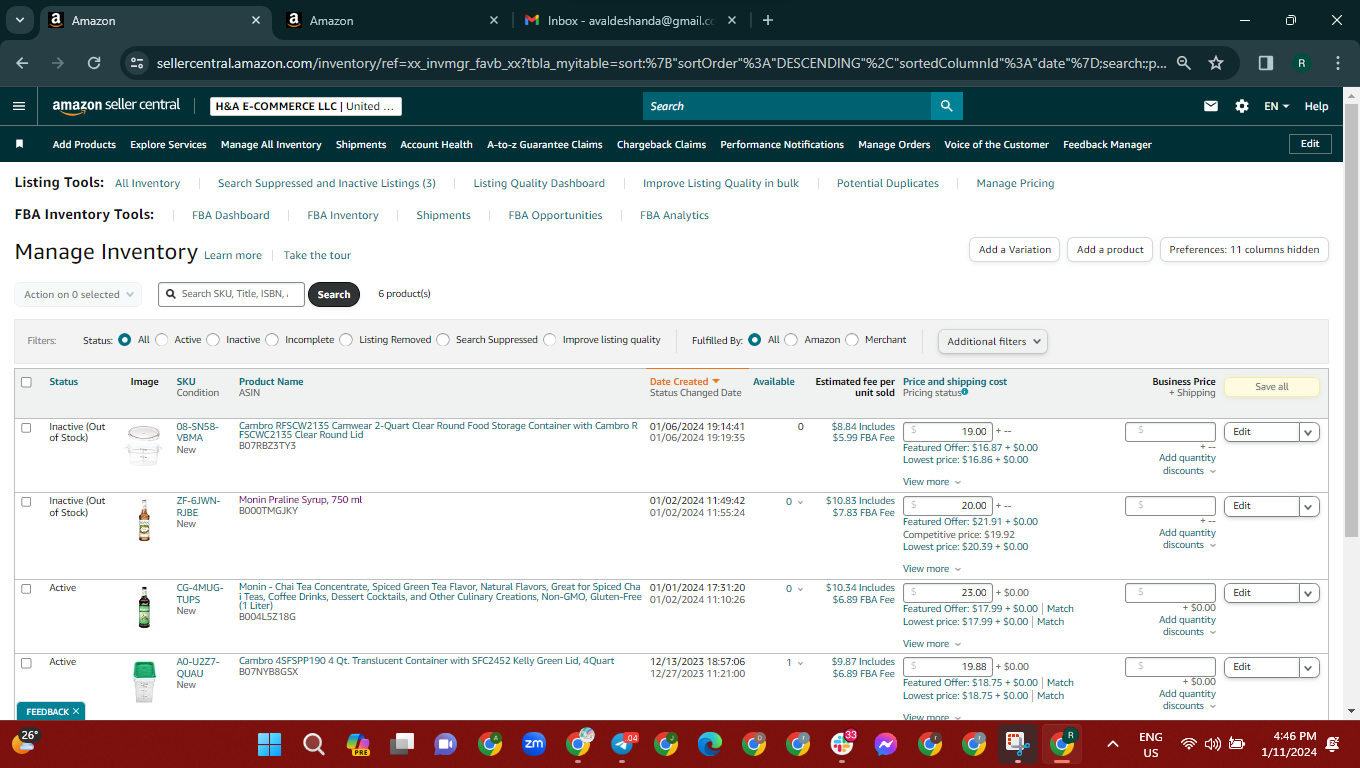Check the select-all checkbox in table header
The height and width of the screenshot is (768, 1360).
pos(27,382)
